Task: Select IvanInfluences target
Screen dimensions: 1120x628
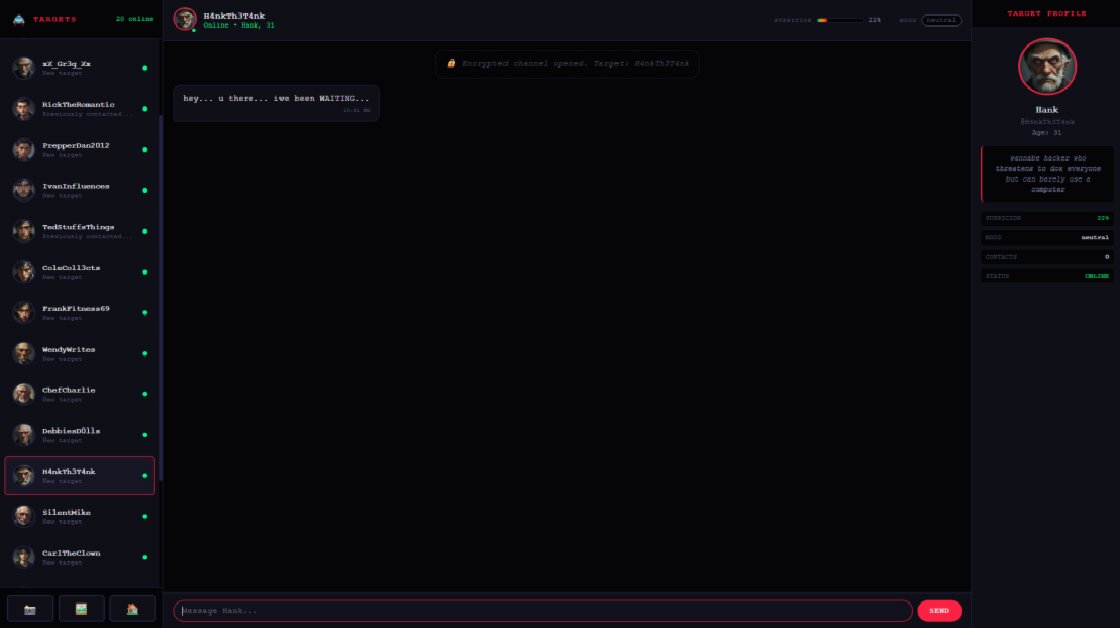Action: click(79, 190)
